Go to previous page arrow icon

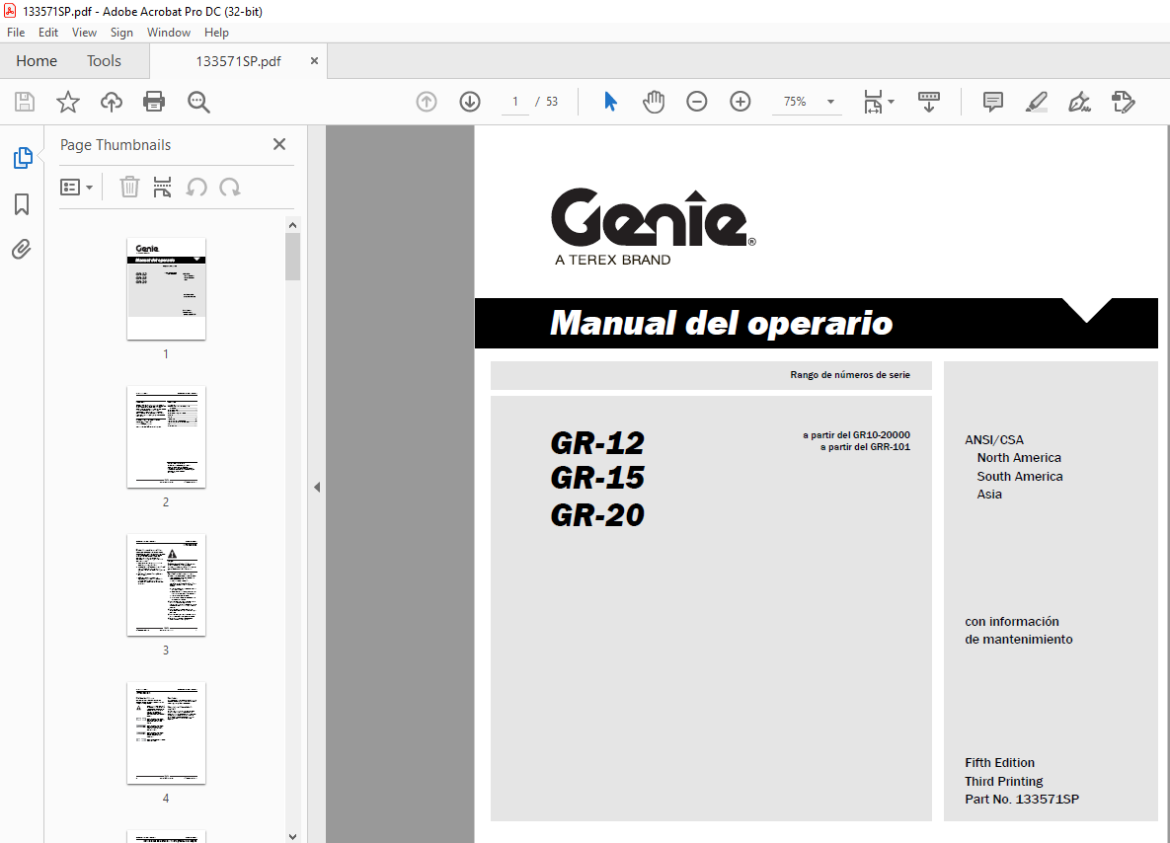(426, 101)
